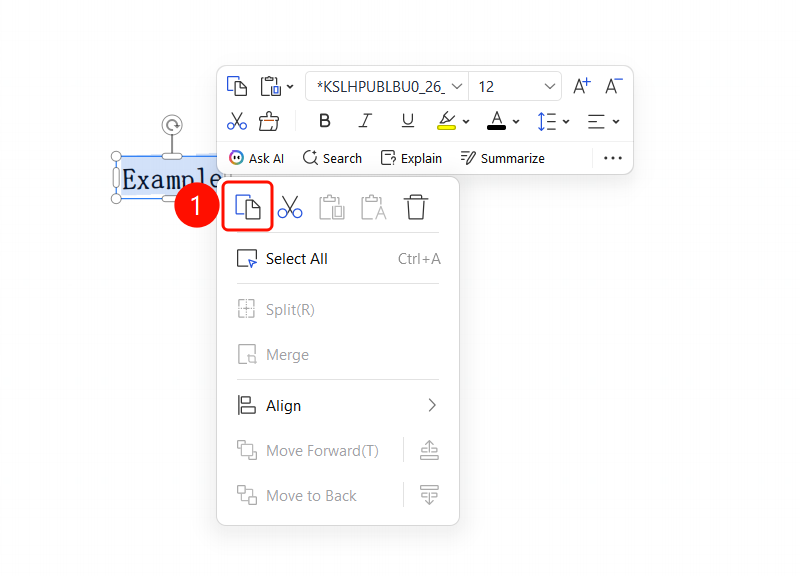Click the Cut scissors in the floating toolbar
Viewport: 800px width, 576px height.
(x=237, y=121)
